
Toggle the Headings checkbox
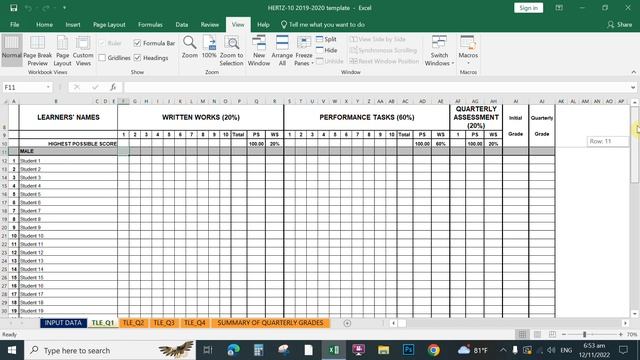coord(137,58)
